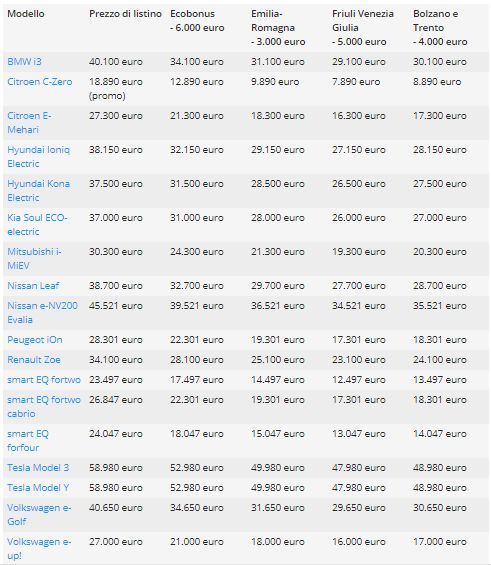Click the Modello column header
The image size is (491, 565).
tap(26, 14)
